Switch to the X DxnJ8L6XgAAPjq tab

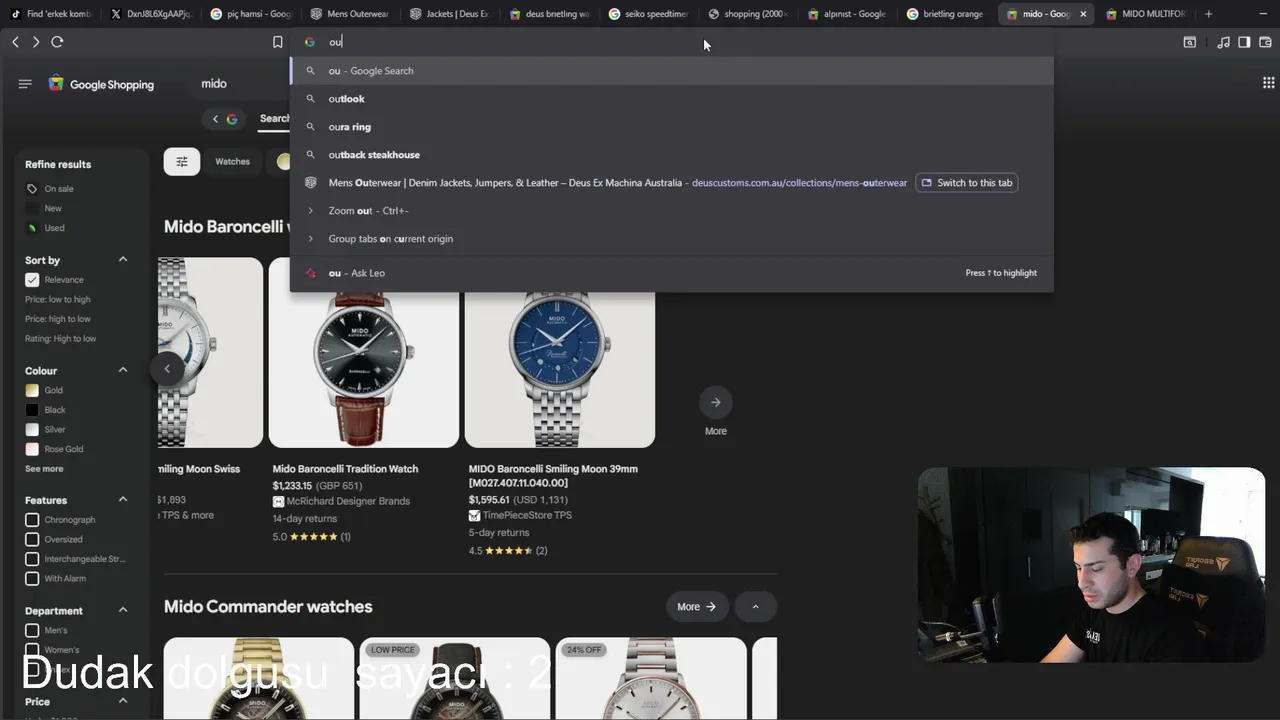(x=150, y=14)
